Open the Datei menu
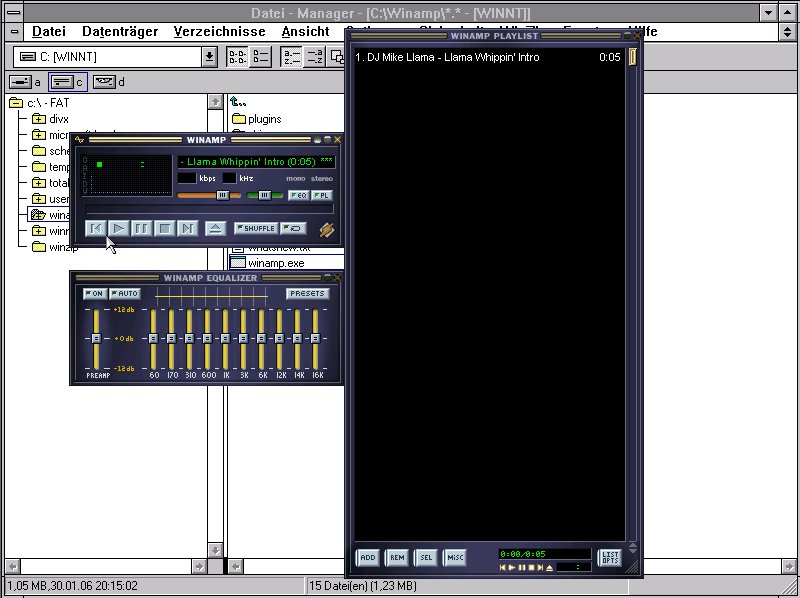Screen dimensions: 800x598 click(x=48, y=31)
